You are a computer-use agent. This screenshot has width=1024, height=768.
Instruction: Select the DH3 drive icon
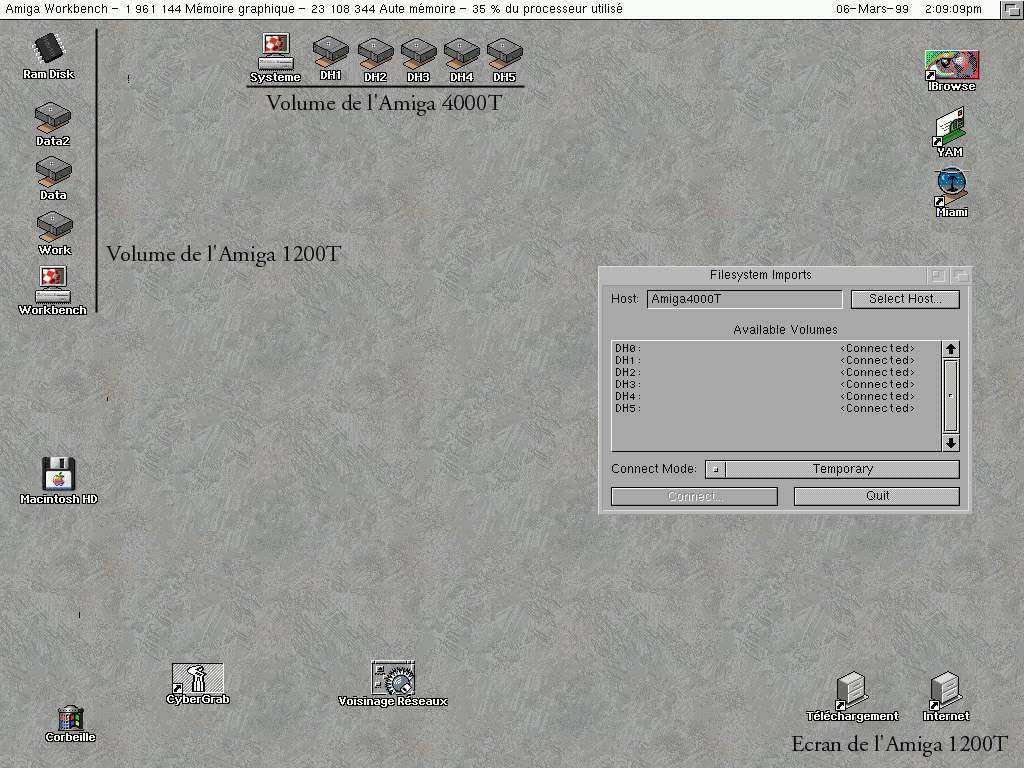[x=418, y=60]
